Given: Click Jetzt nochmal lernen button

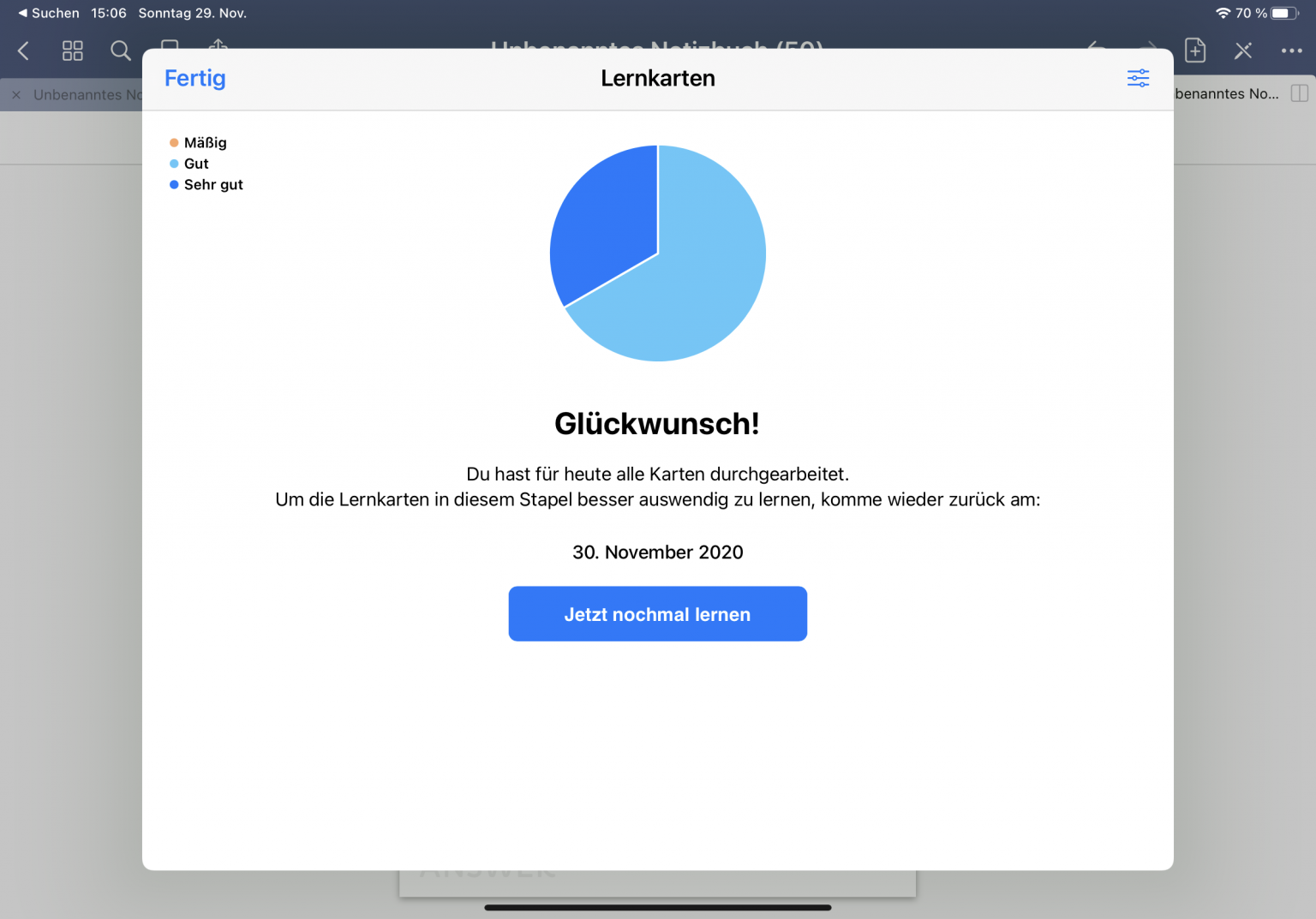Looking at the screenshot, I should (x=657, y=613).
